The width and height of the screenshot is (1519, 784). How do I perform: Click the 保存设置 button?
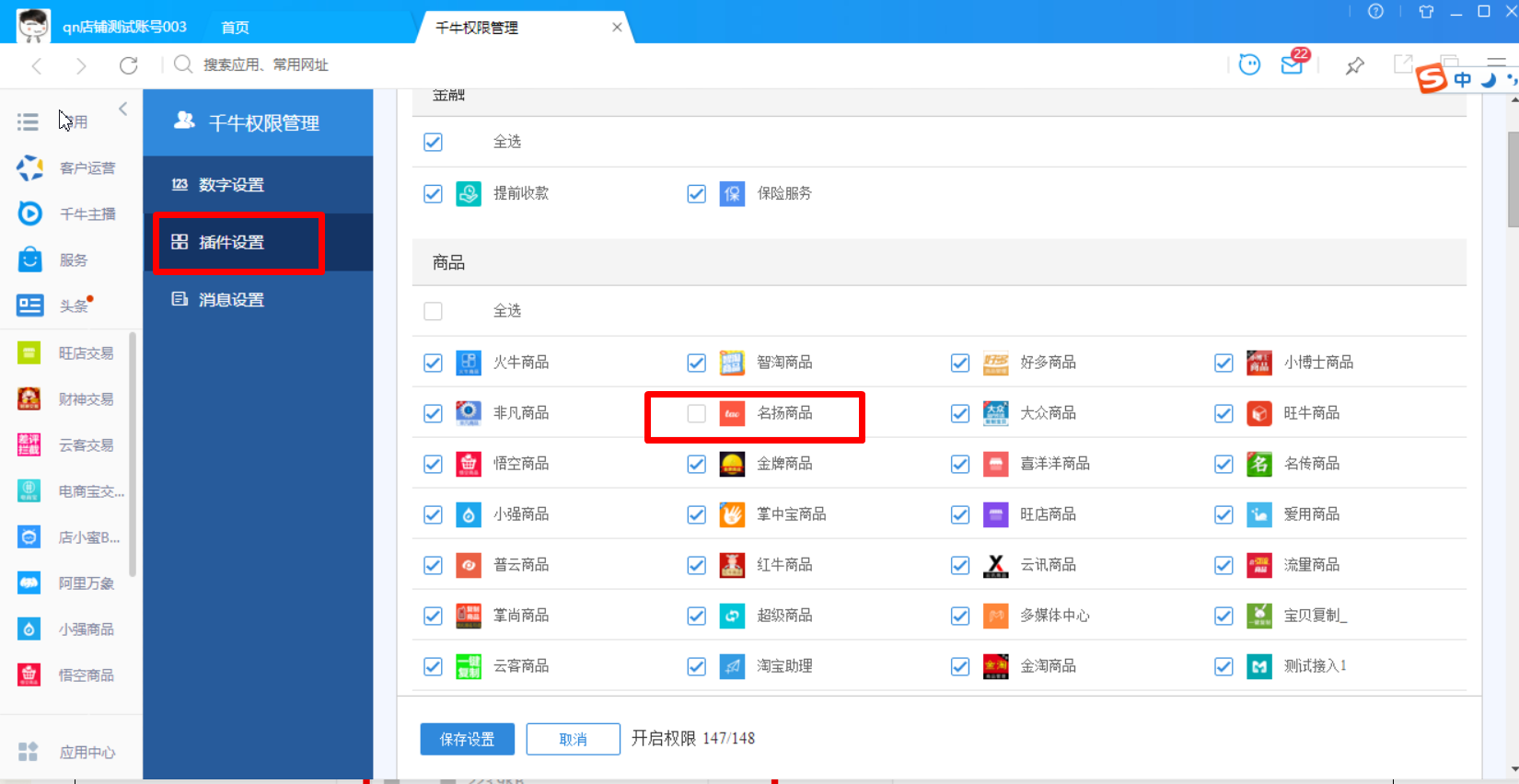pyautogui.click(x=467, y=739)
